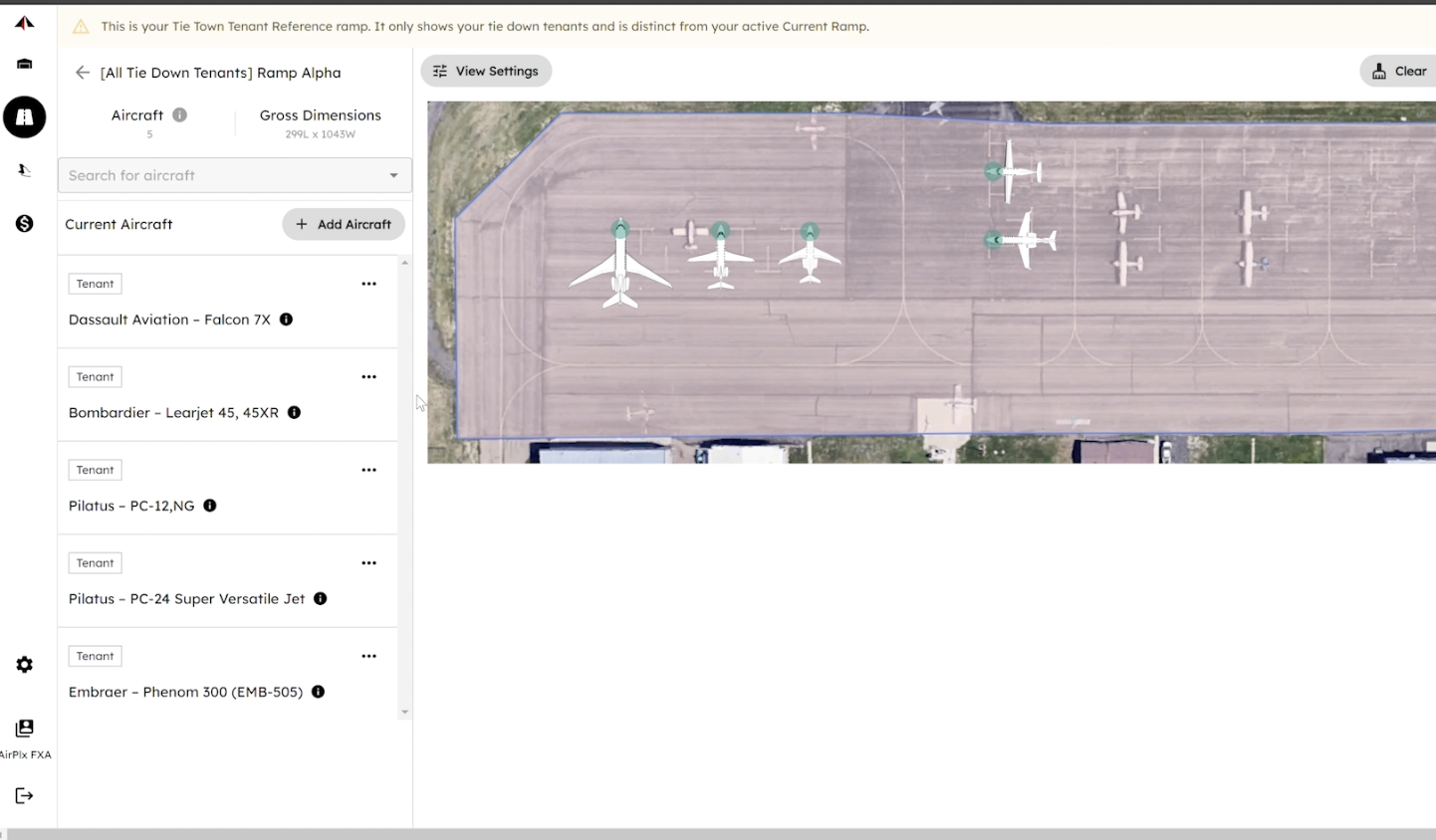Select the upper sideways turboprop on ramp
The height and width of the screenshot is (840, 1436).
click(x=1013, y=171)
